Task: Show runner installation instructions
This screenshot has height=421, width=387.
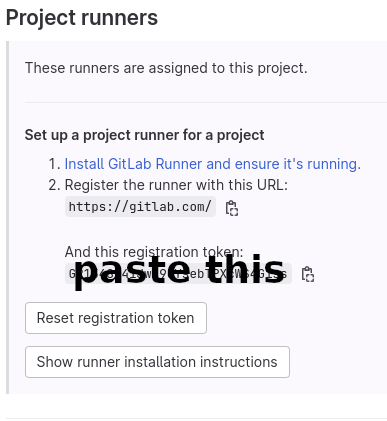Action: point(157,362)
